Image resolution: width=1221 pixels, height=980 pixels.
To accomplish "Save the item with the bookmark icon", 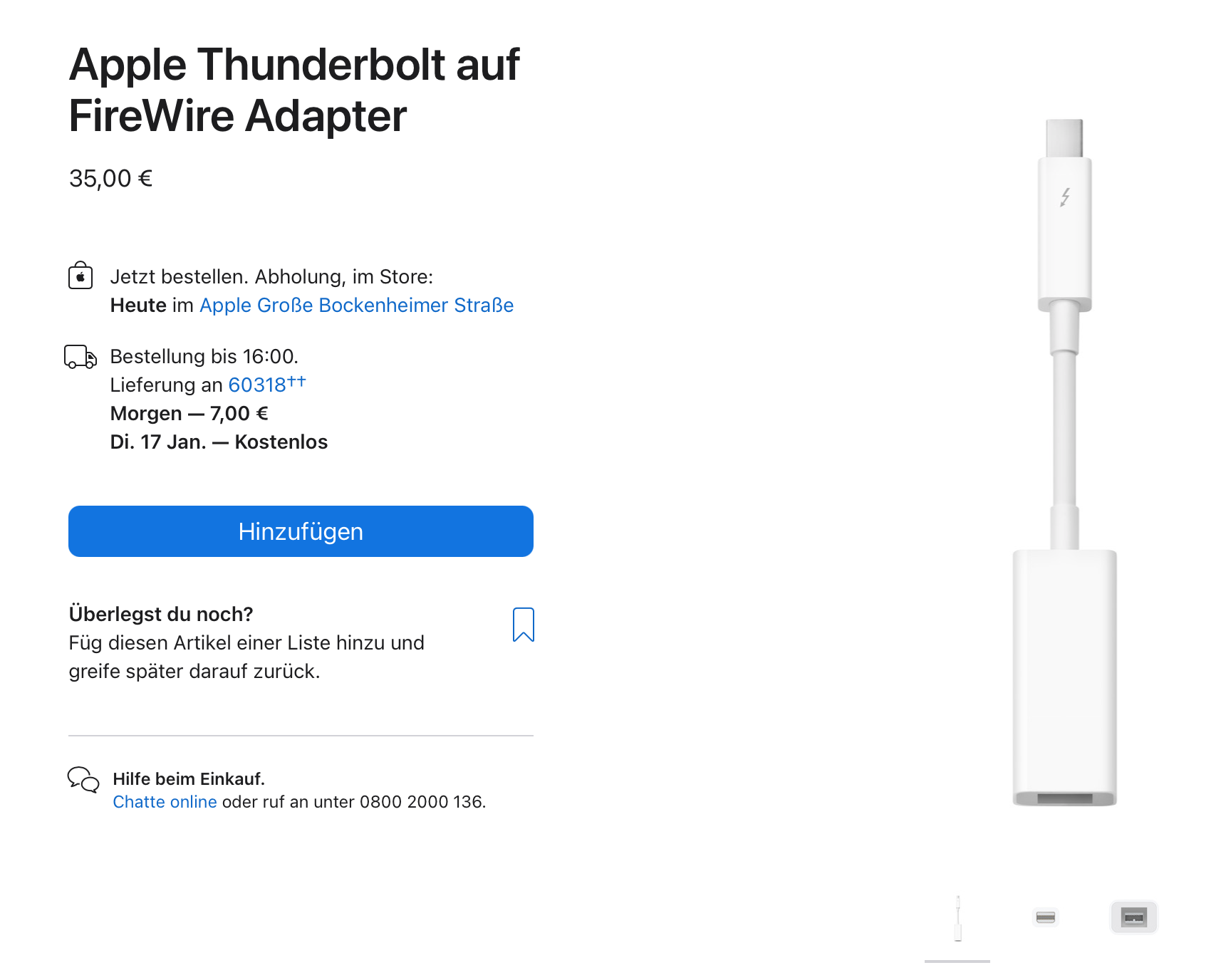I will 524,625.
